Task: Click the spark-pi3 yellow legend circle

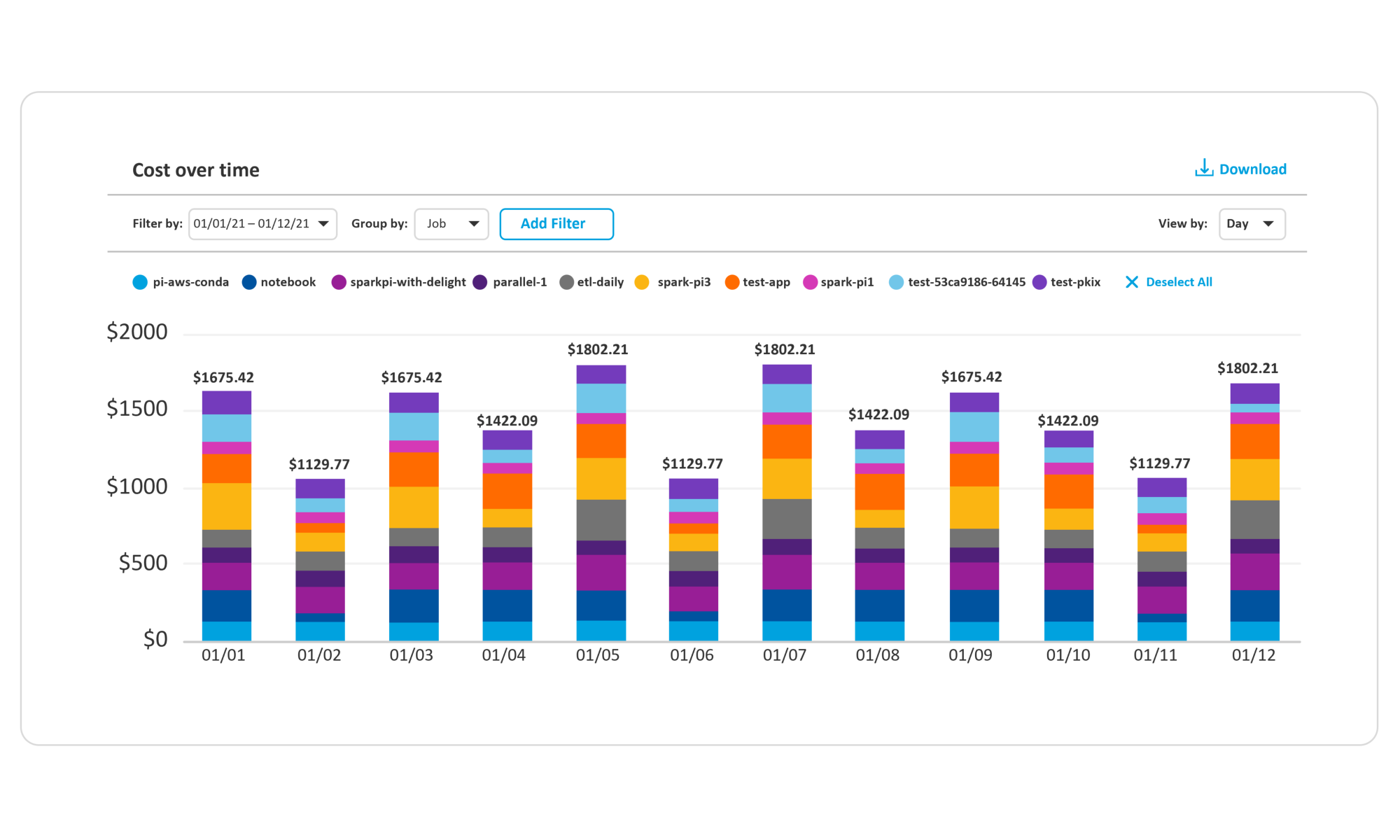Action: (x=642, y=282)
